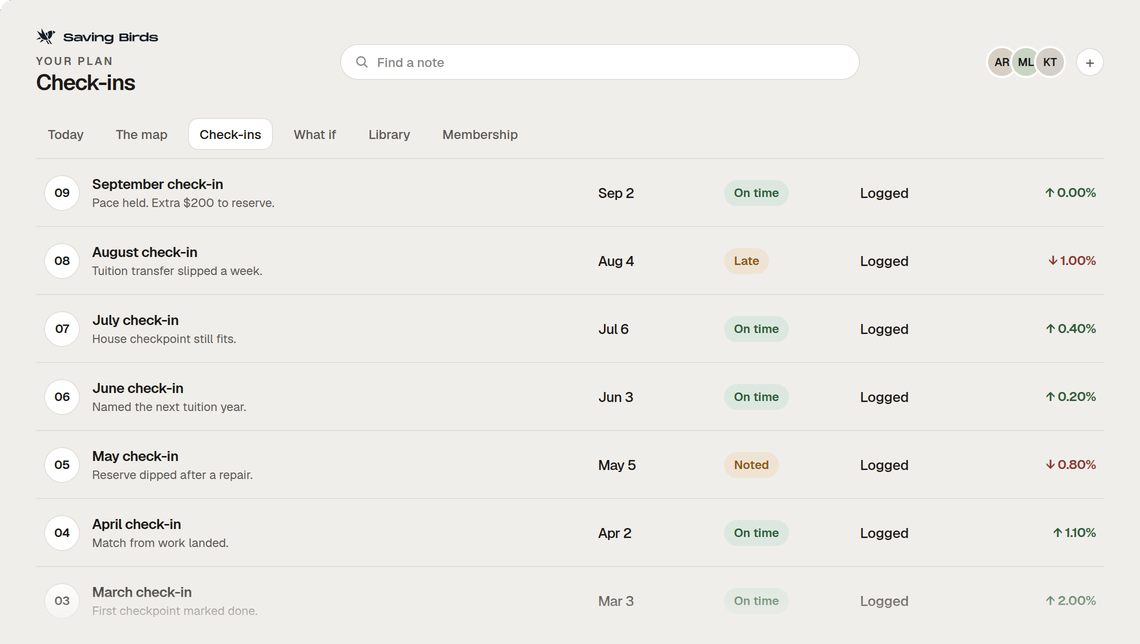Click the Apr 2 date
Screen dimensions: 1140x644
[615, 533]
